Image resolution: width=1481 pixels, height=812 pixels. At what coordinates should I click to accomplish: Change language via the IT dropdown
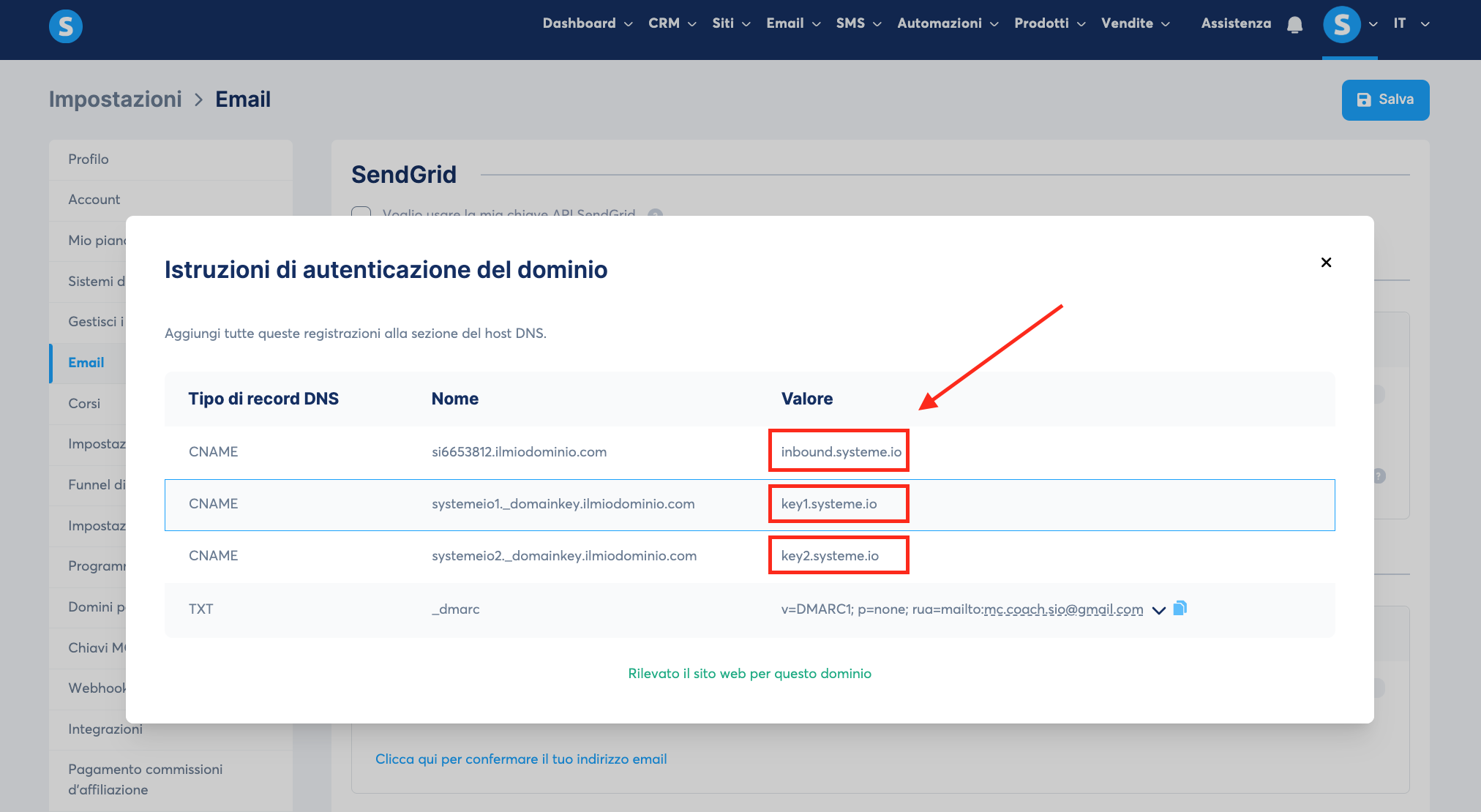[1411, 23]
